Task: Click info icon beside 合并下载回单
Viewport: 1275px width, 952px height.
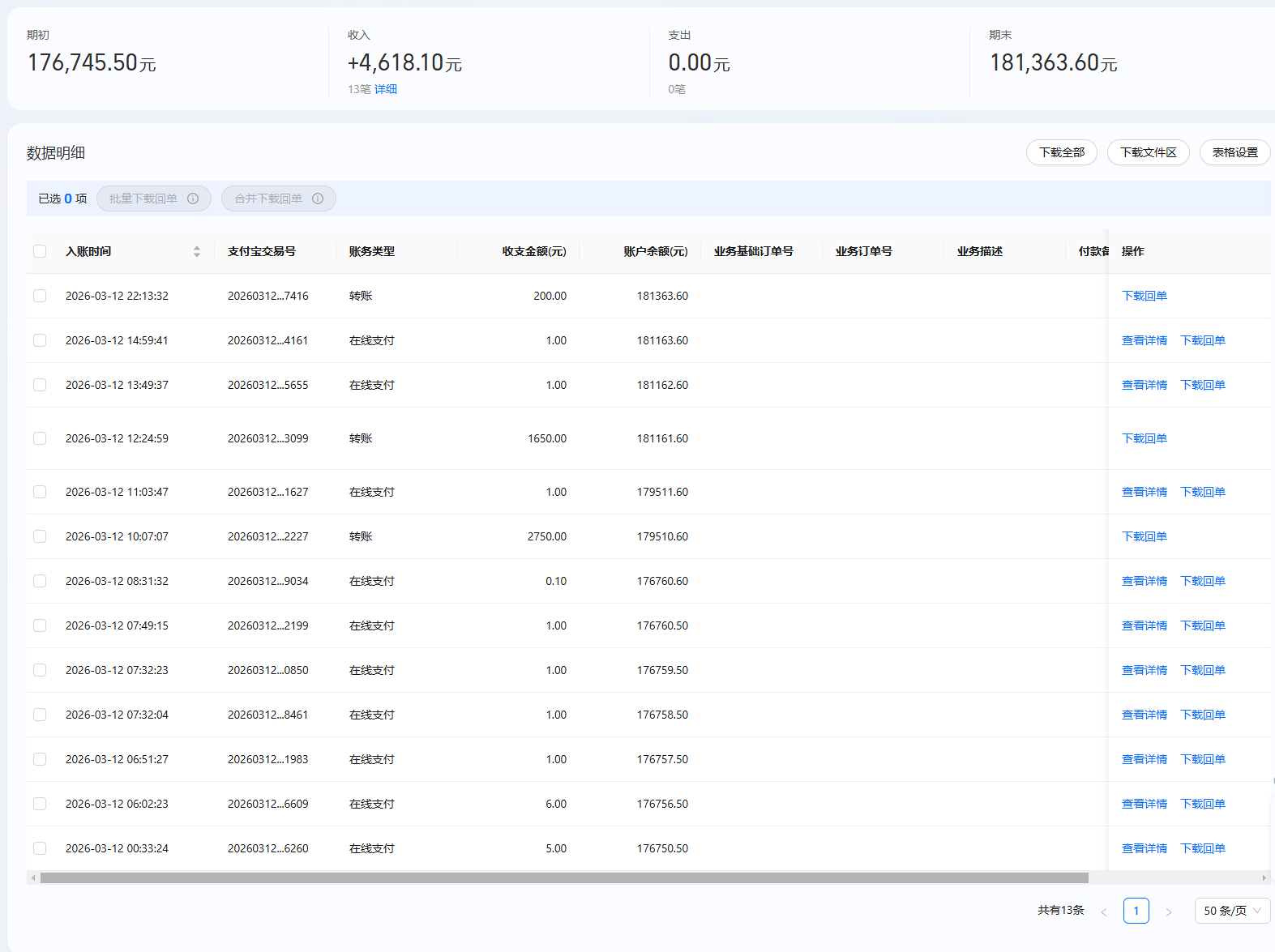Action: 318,199
